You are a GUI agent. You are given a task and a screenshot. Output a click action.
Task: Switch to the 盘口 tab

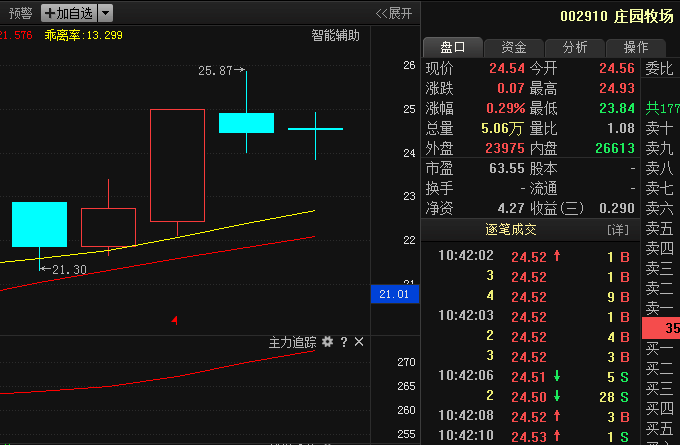pos(453,47)
